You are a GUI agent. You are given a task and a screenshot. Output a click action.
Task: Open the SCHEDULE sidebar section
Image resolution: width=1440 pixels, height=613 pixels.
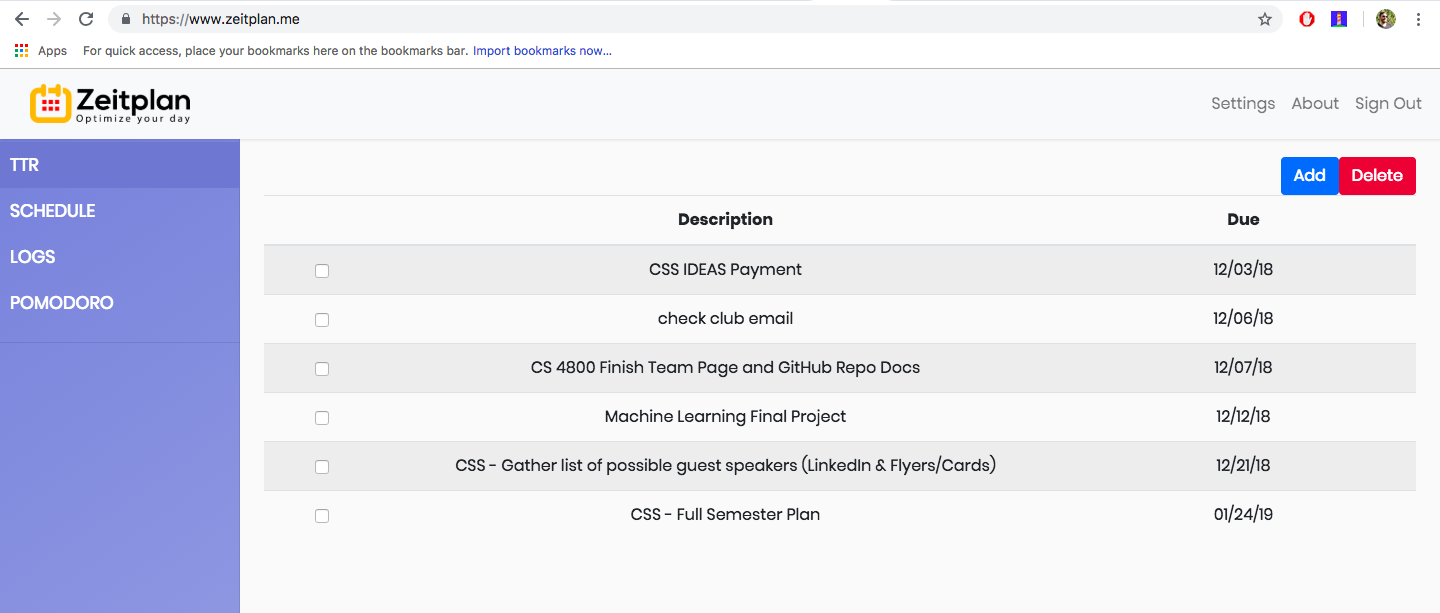[120, 211]
